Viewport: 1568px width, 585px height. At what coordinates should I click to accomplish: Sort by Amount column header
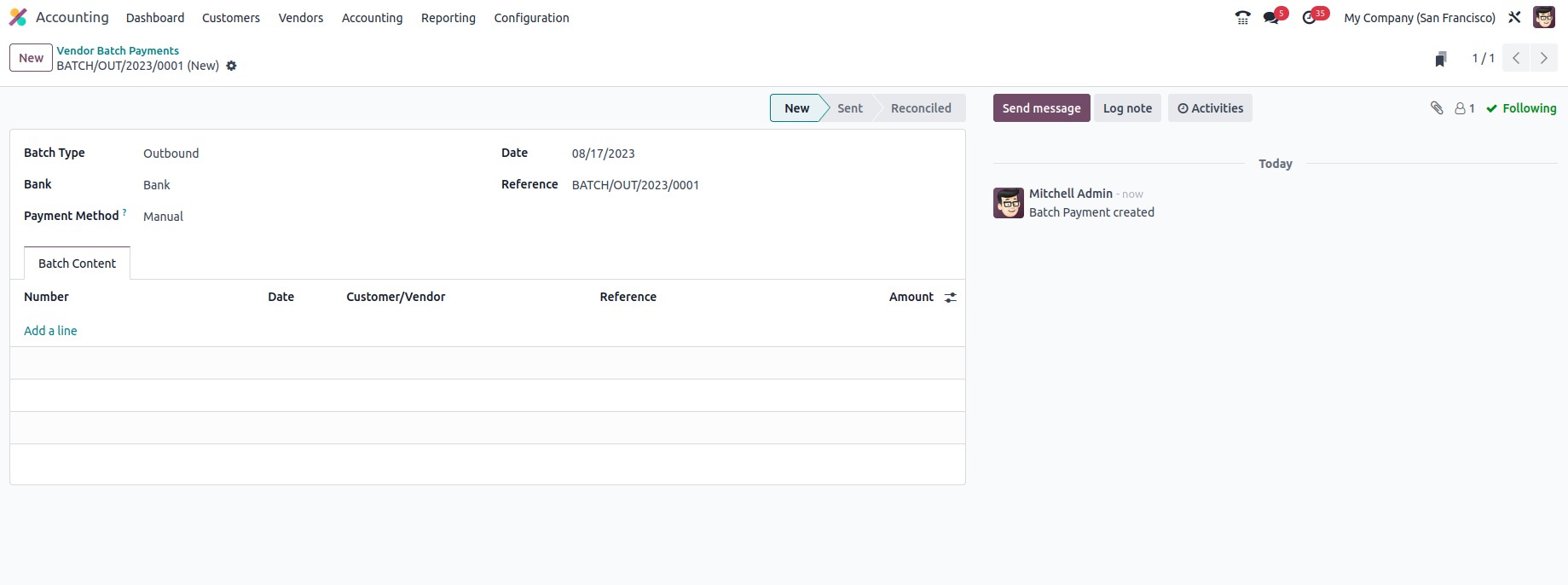(x=911, y=297)
